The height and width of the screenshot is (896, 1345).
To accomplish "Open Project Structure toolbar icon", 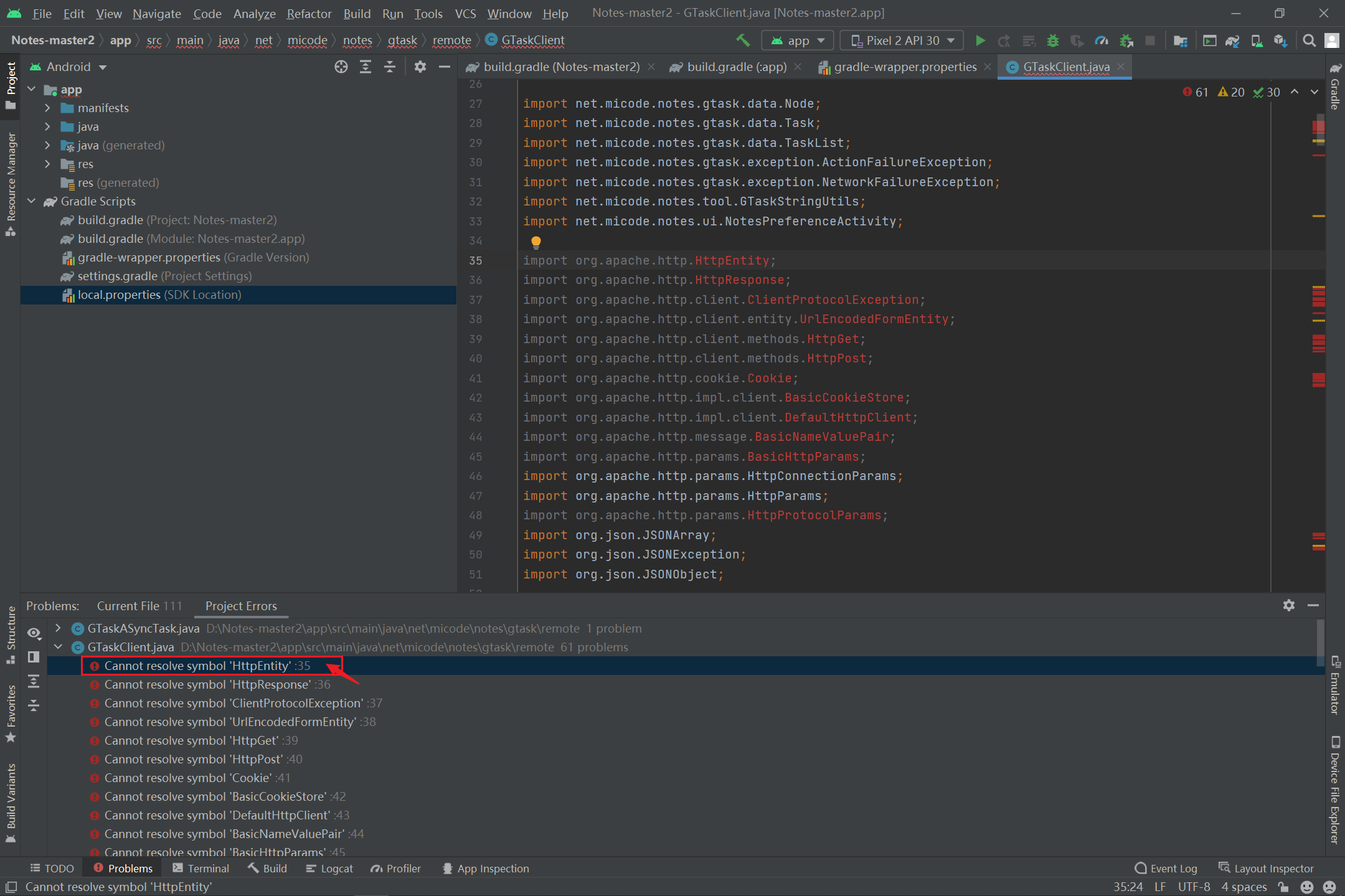I will 1180,40.
